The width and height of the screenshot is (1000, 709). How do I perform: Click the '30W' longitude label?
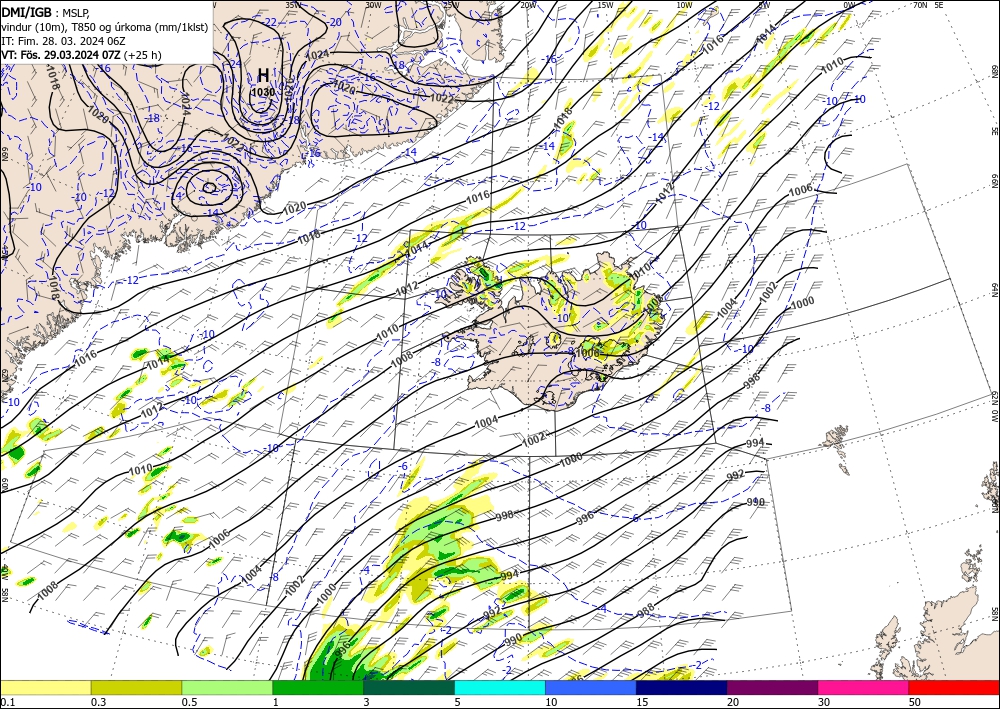point(374,4)
